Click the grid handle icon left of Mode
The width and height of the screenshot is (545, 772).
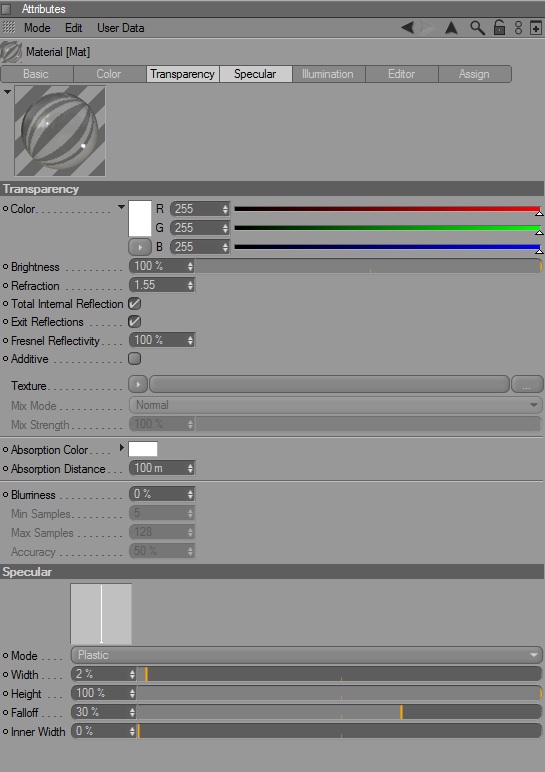[9, 28]
